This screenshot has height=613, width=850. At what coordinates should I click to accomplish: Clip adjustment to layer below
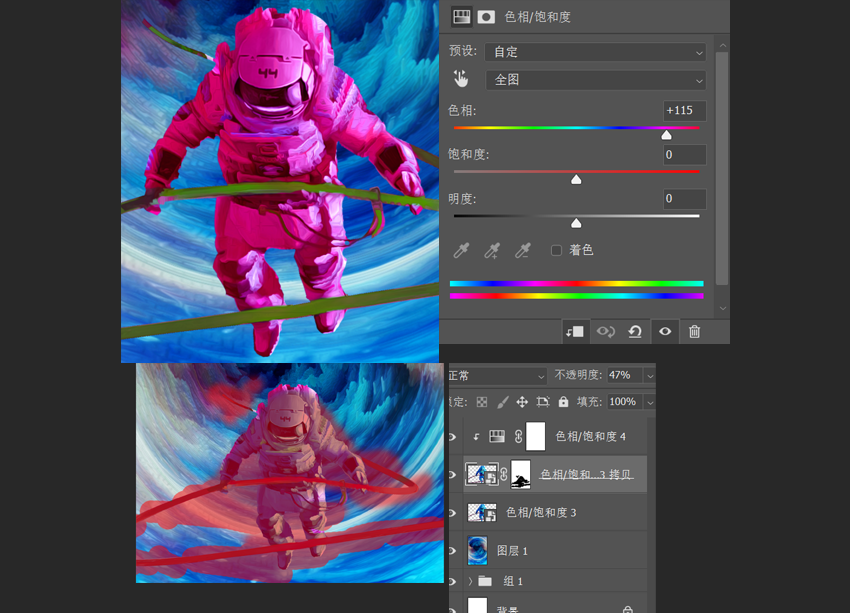(575, 331)
